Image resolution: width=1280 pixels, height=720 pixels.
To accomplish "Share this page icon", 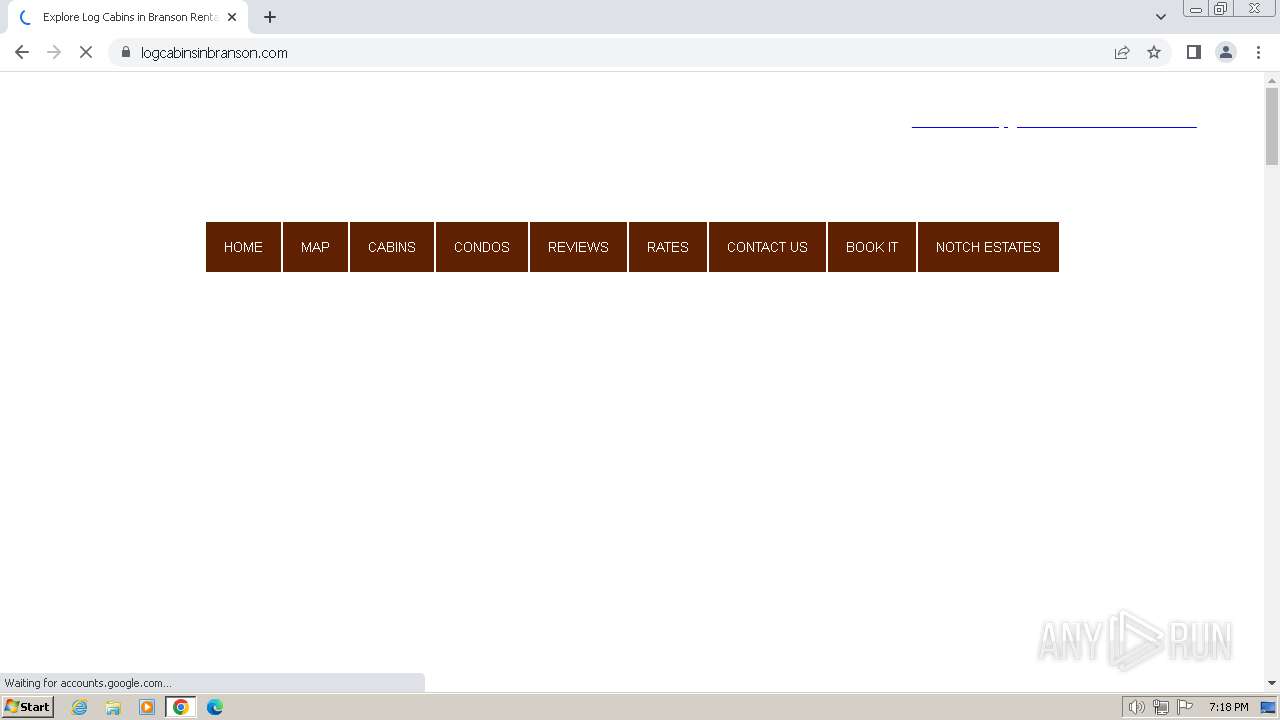I will 1122,52.
